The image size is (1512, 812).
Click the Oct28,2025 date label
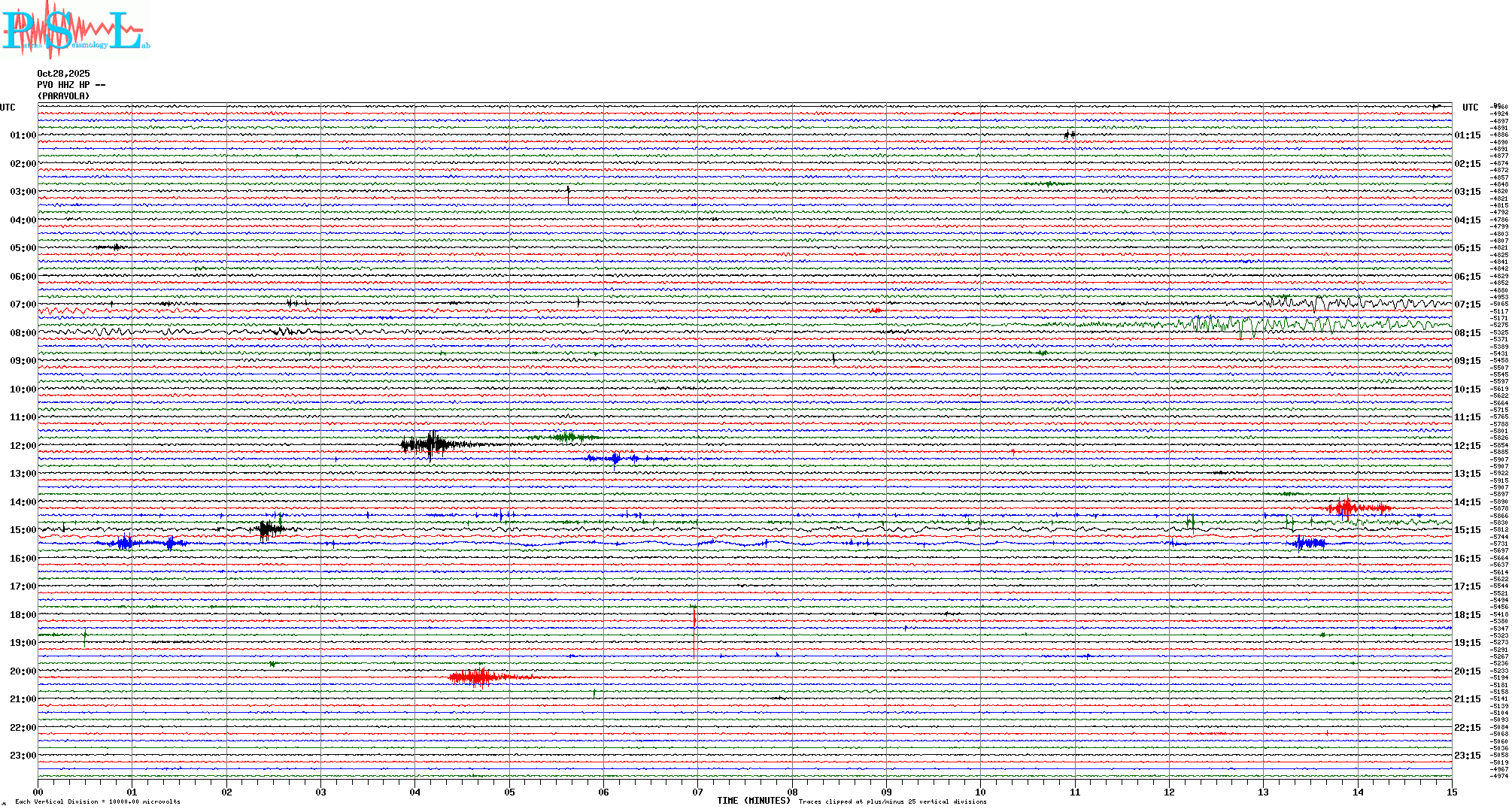(x=63, y=74)
